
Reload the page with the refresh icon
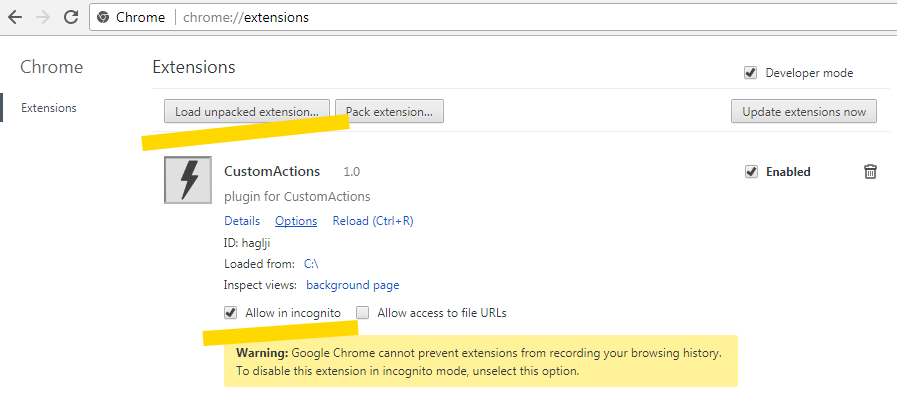pos(71,17)
